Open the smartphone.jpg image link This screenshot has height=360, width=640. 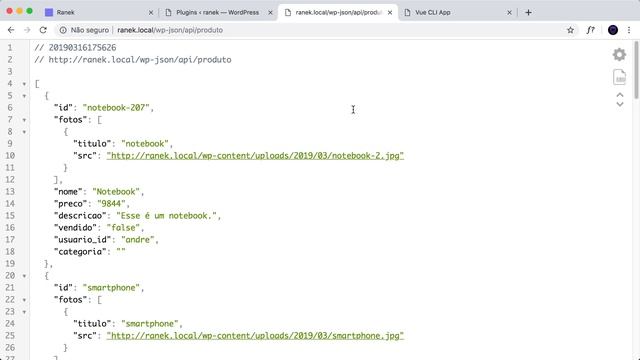point(255,336)
